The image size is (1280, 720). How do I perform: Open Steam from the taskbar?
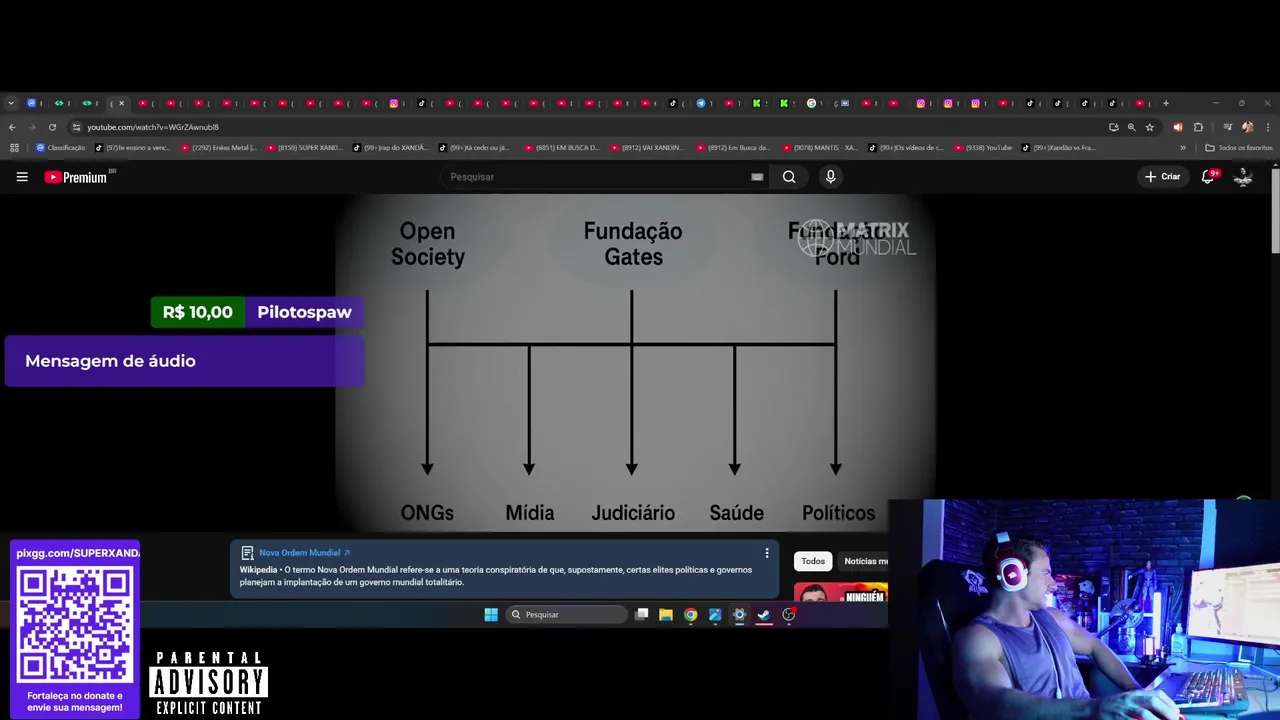pyautogui.click(x=764, y=615)
